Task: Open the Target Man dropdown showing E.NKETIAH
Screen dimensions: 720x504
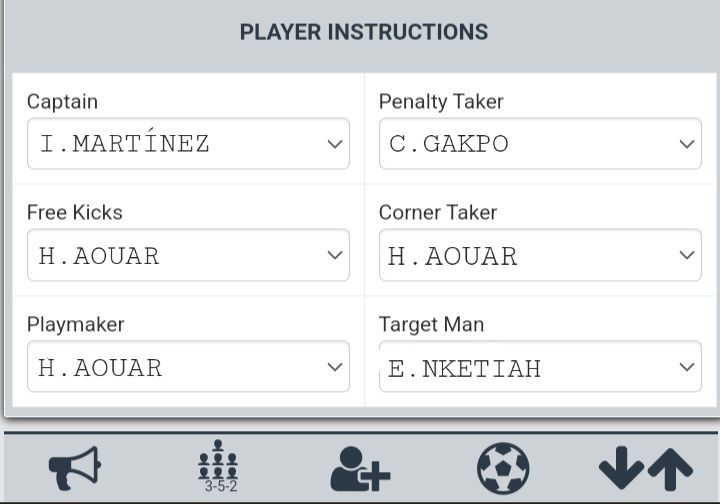Action: [x=540, y=367]
